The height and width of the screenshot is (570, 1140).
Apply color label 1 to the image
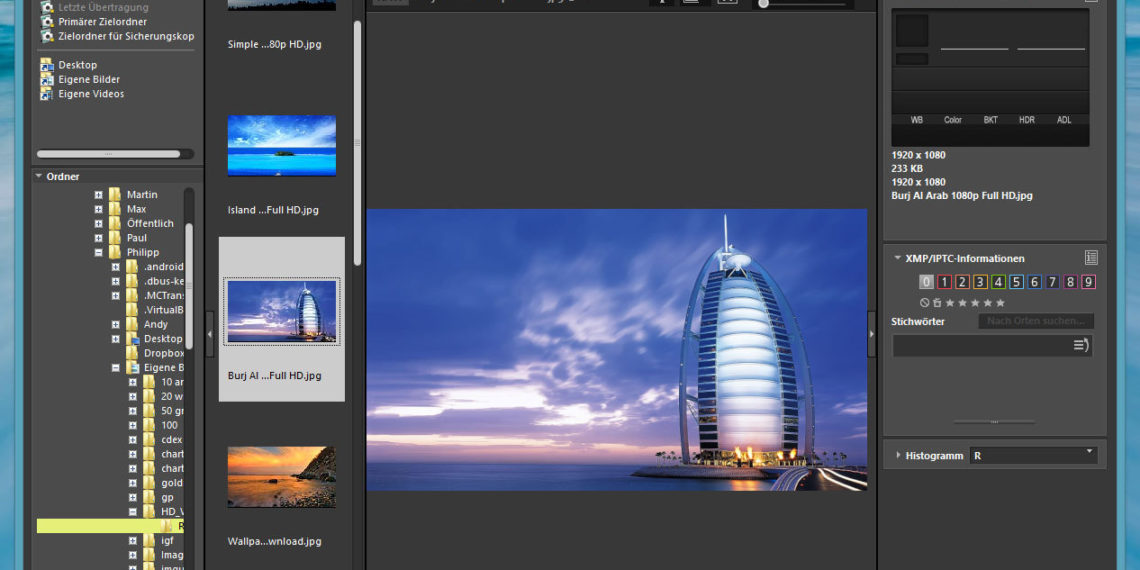click(x=944, y=282)
